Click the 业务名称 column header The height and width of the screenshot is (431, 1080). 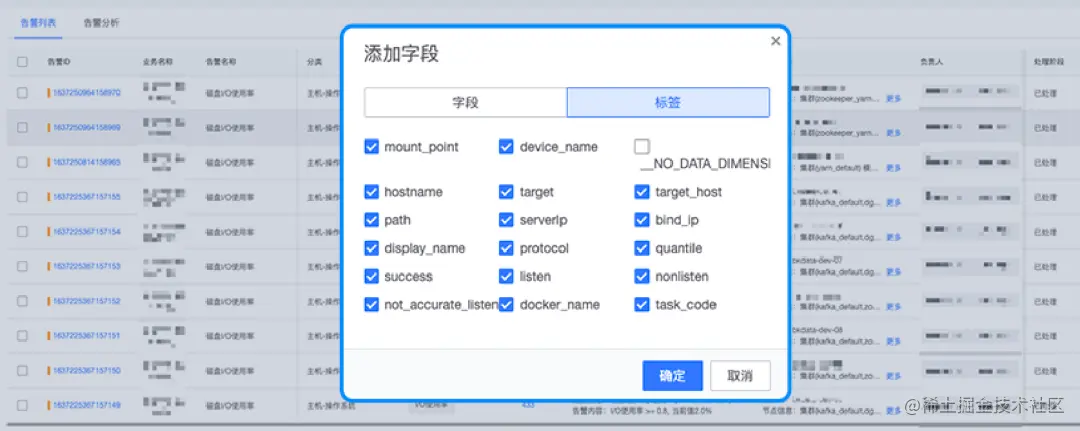158,62
